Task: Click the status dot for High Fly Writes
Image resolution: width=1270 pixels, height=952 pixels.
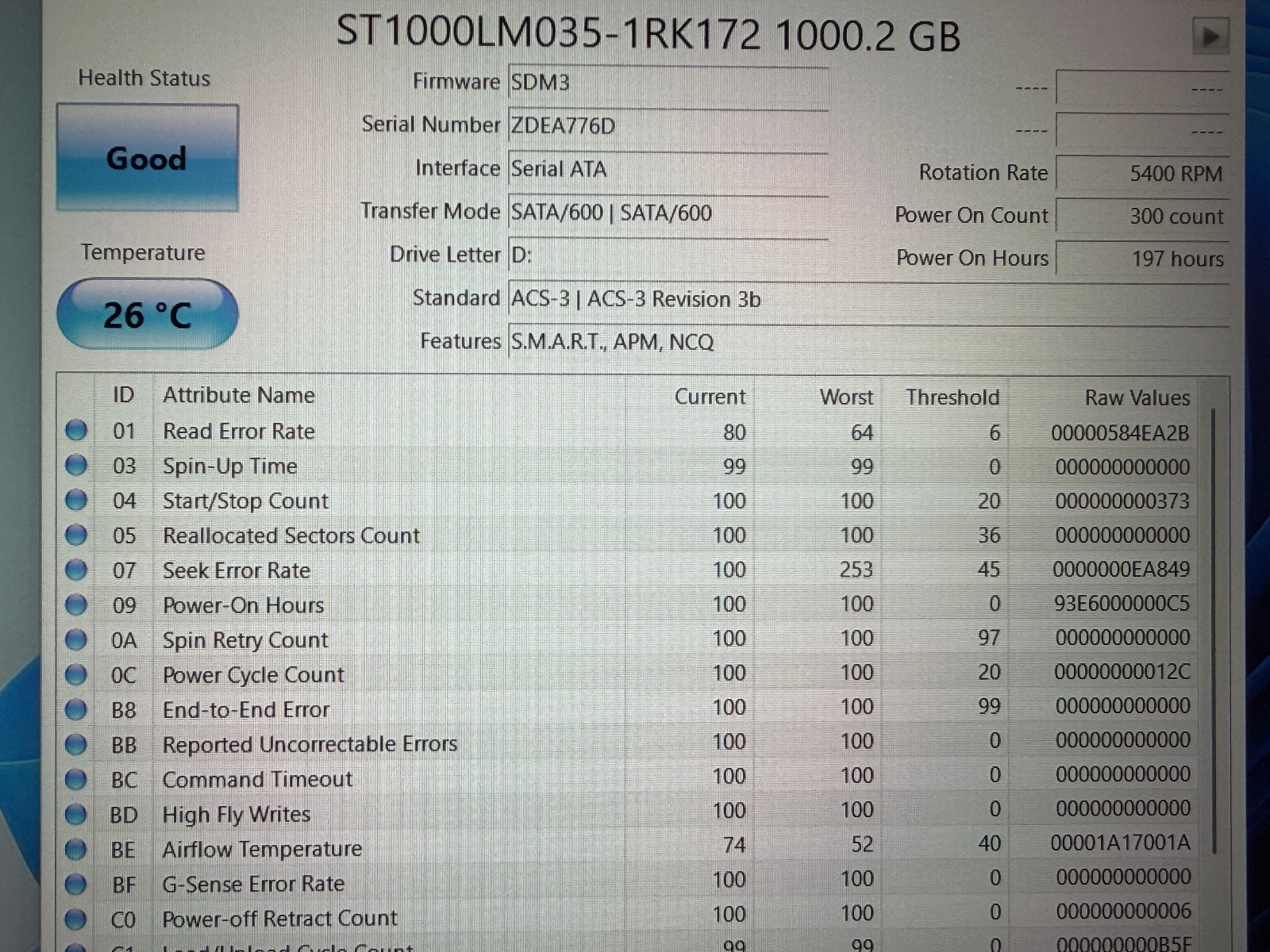Action: click(x=76, y=815)
